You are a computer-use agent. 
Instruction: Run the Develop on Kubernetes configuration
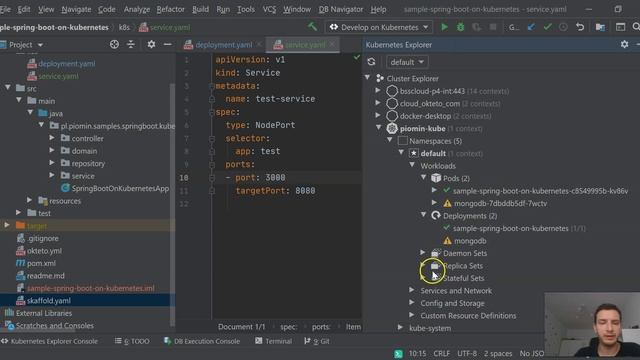coord(444,27)
